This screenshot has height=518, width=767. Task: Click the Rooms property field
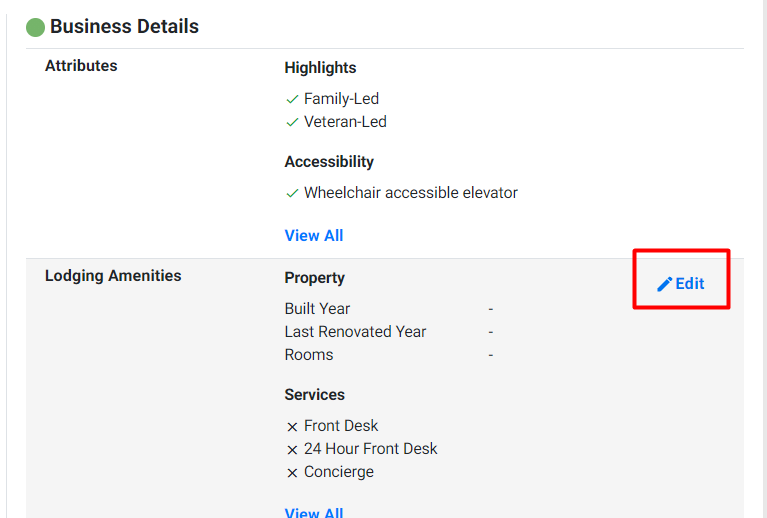[389, 355]
